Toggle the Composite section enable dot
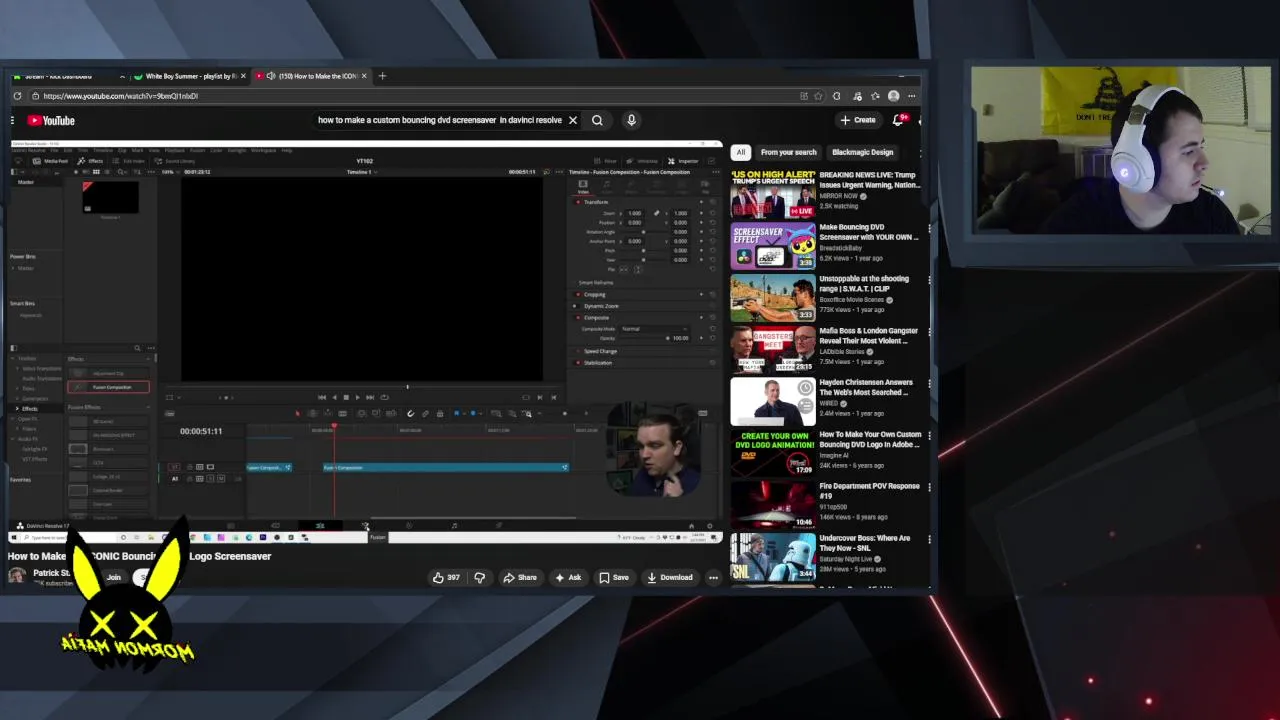Screen dimensions: 1280x720 coord(578,317)
